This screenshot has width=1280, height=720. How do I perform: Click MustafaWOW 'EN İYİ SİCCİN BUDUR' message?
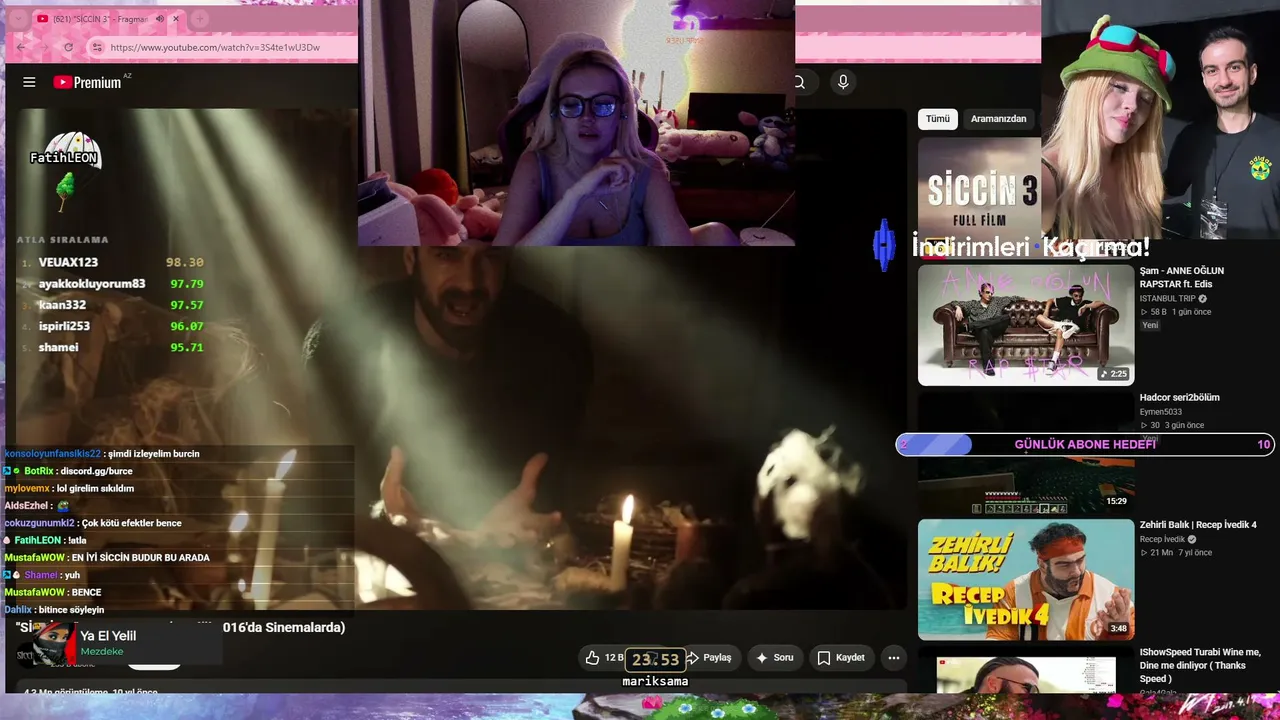107,557
